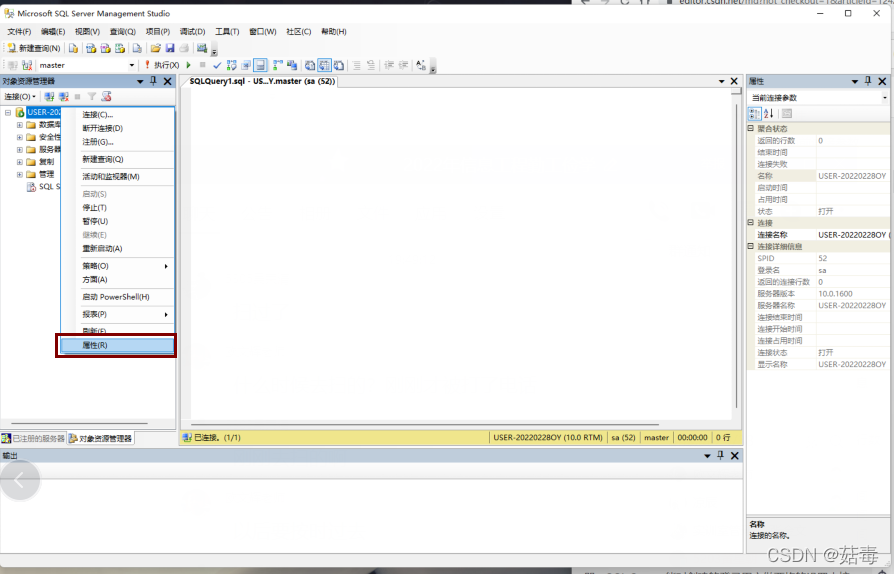This screenshot has height=574, width=894.
Task: Click Comment Out Selected Lines icon
Action: pos(356,65)
